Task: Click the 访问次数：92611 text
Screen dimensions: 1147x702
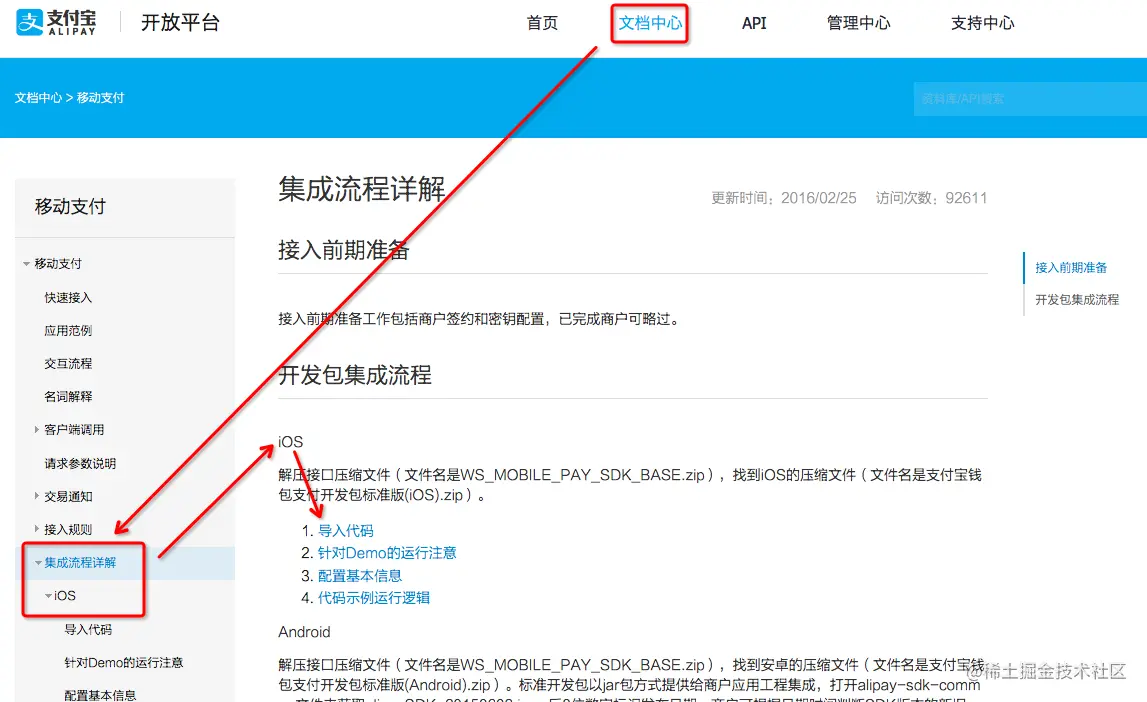Action: [931, 198]
